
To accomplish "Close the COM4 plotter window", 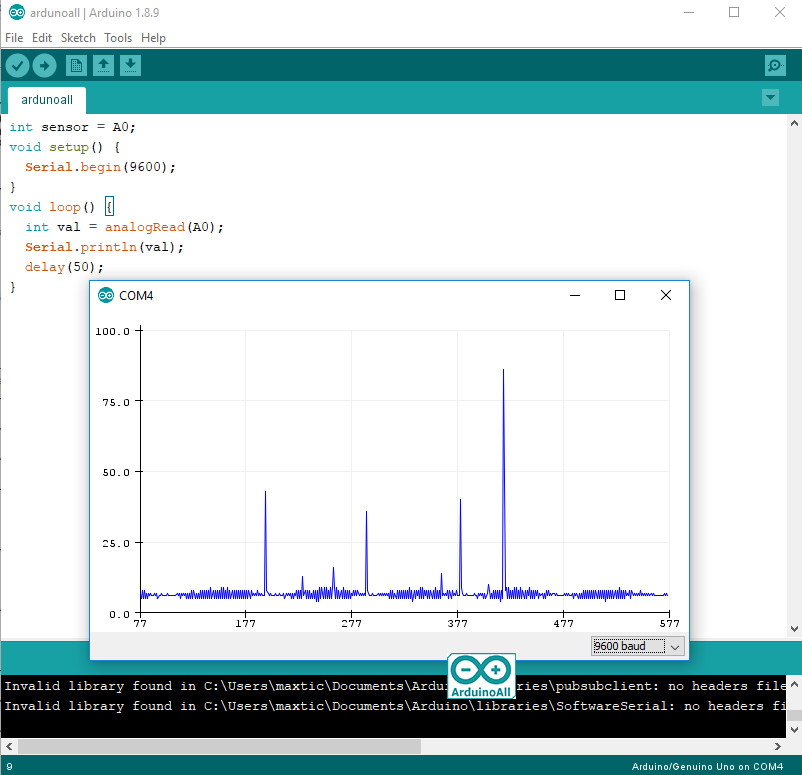I will tap(665, 295).
